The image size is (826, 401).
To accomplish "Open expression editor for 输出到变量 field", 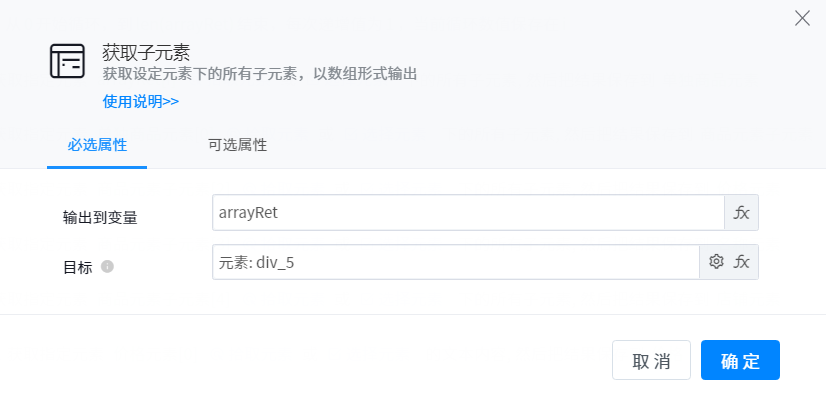I will tap(741, 213).
